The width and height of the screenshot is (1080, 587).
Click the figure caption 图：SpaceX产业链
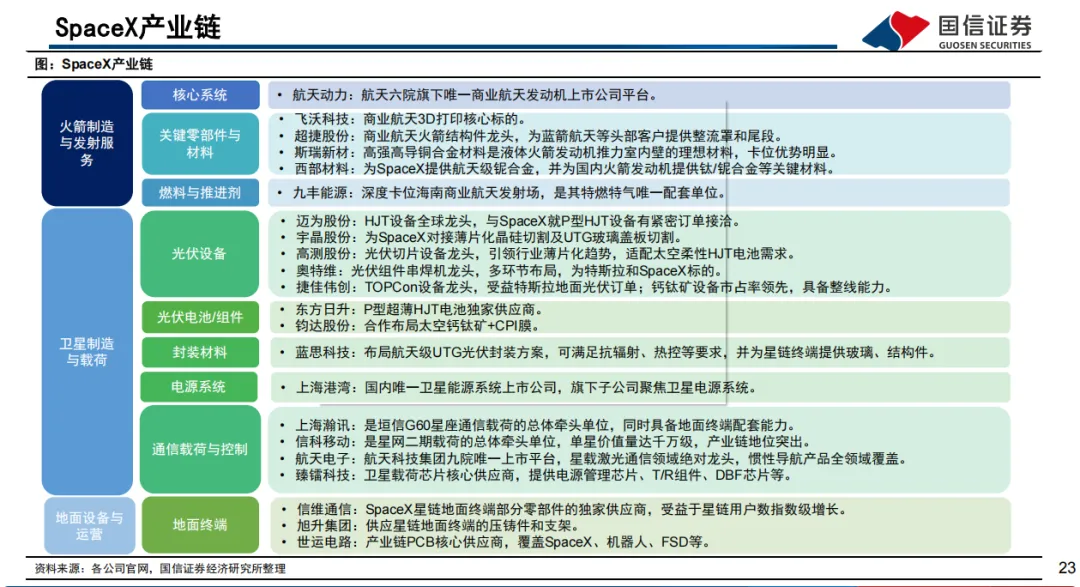[x=94, y=64]
